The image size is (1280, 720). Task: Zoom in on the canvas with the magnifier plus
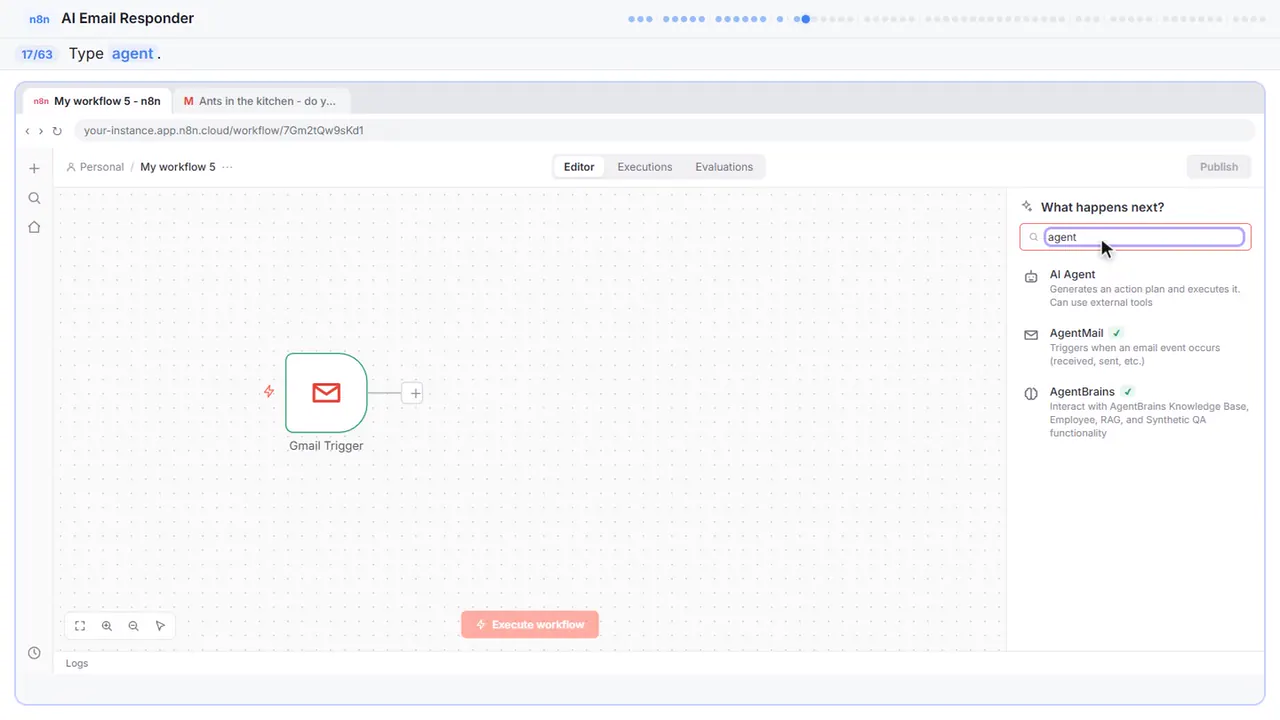tap(107, 626)
